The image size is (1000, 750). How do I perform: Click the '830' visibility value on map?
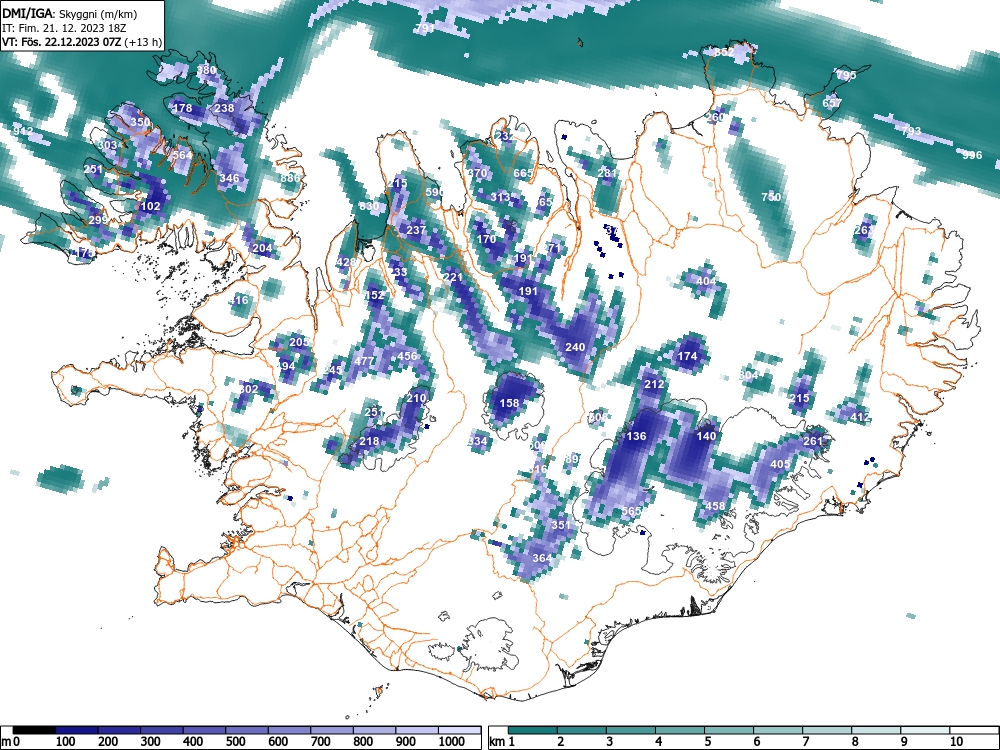pyautogui.click(x=369, y=206)
